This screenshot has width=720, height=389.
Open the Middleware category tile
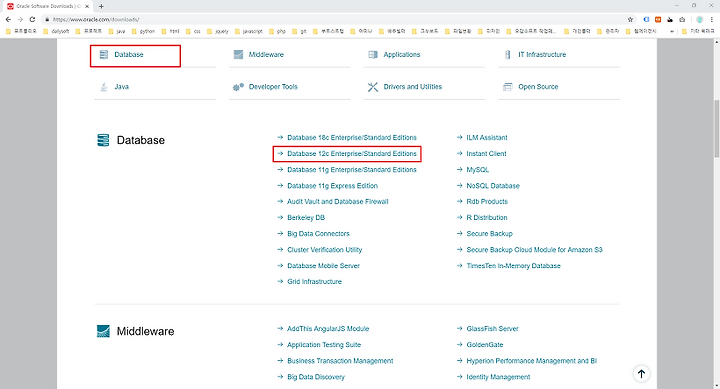tap(289, 55)
